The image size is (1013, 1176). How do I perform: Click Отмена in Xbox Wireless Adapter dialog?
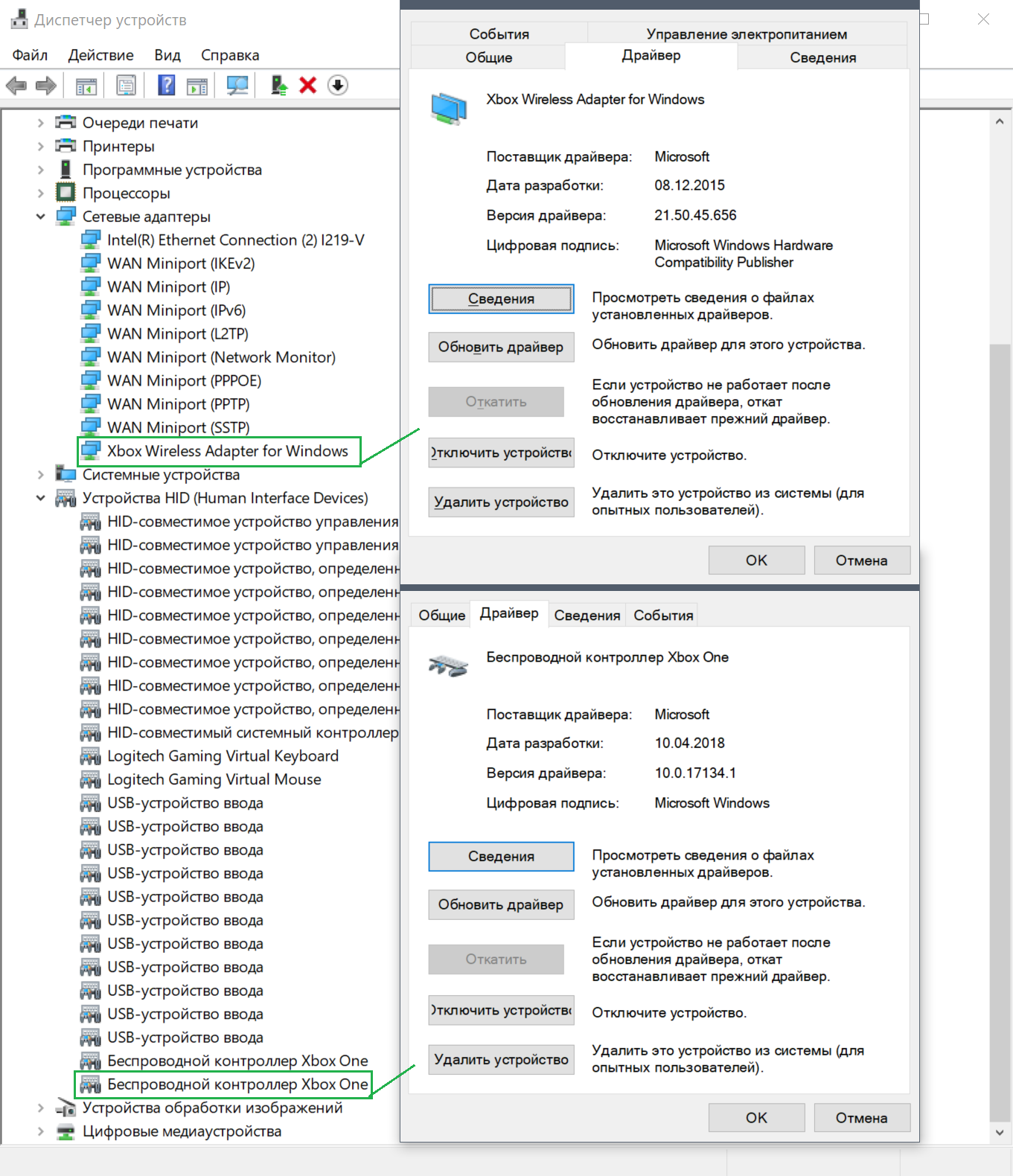tap(861, 560)
